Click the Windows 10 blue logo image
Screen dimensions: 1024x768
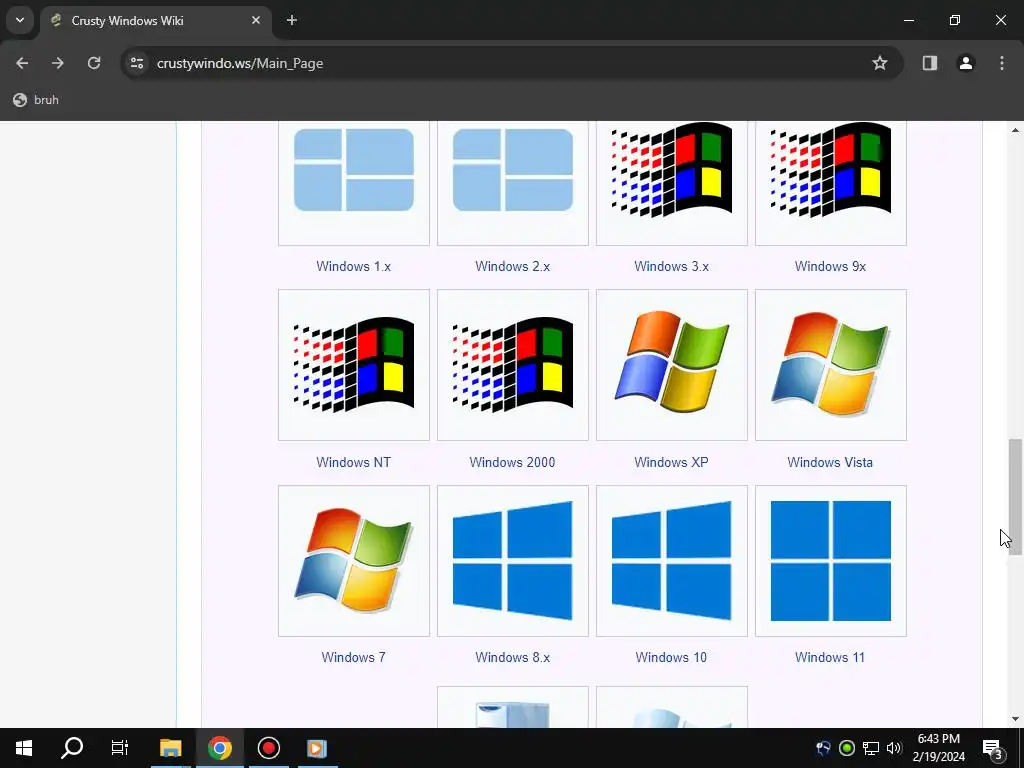671,560
